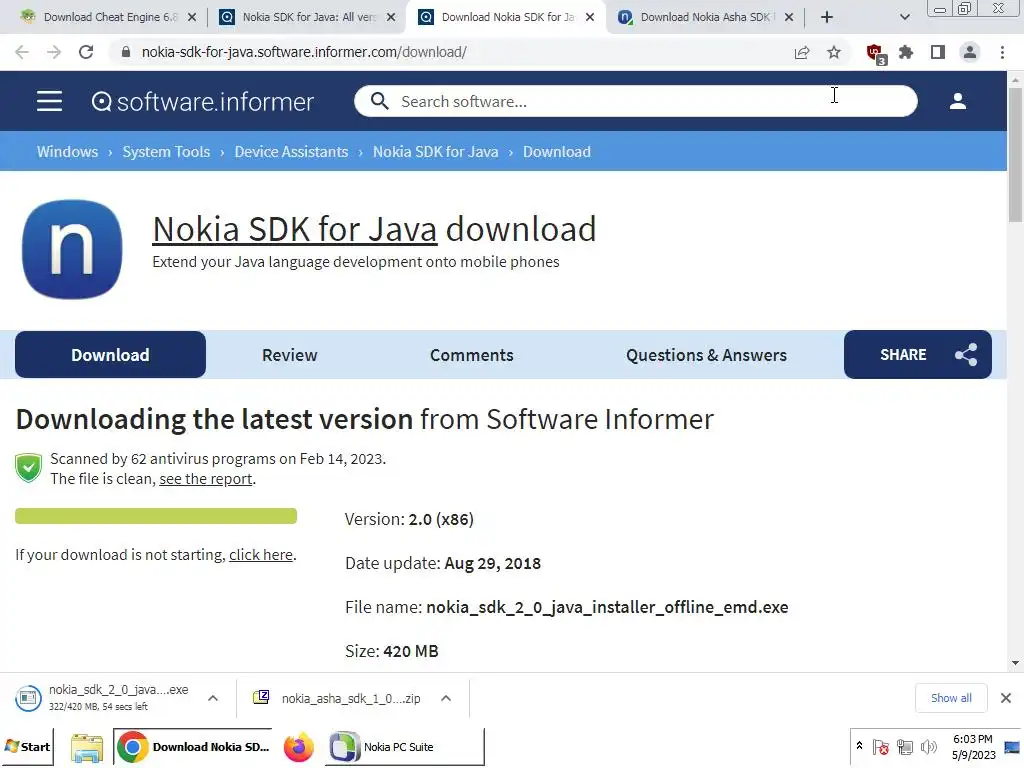
Task: Open the Review tab
Action: pos(289,355)
